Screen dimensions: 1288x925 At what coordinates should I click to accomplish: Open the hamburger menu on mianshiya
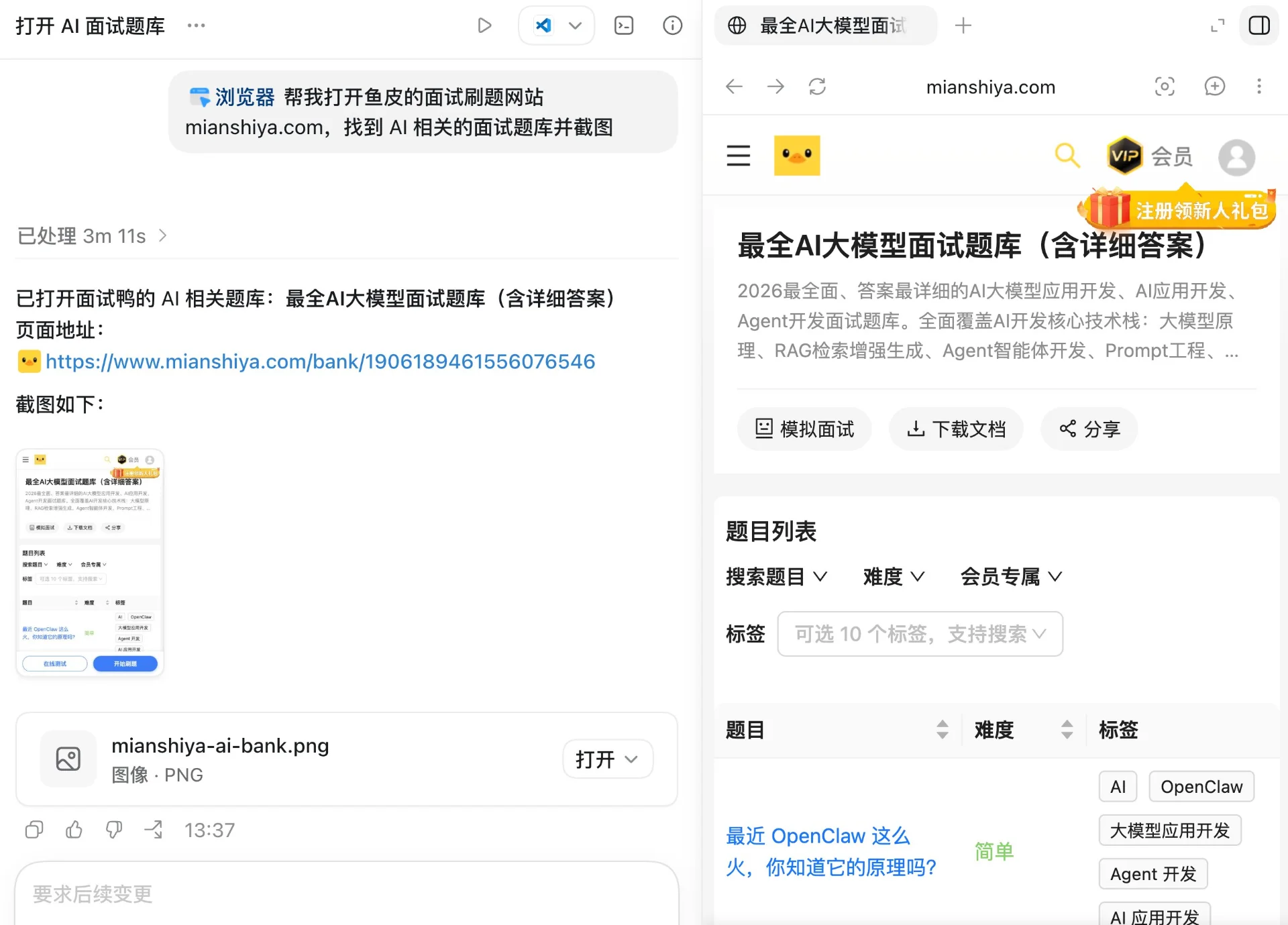tap(738, 156)
